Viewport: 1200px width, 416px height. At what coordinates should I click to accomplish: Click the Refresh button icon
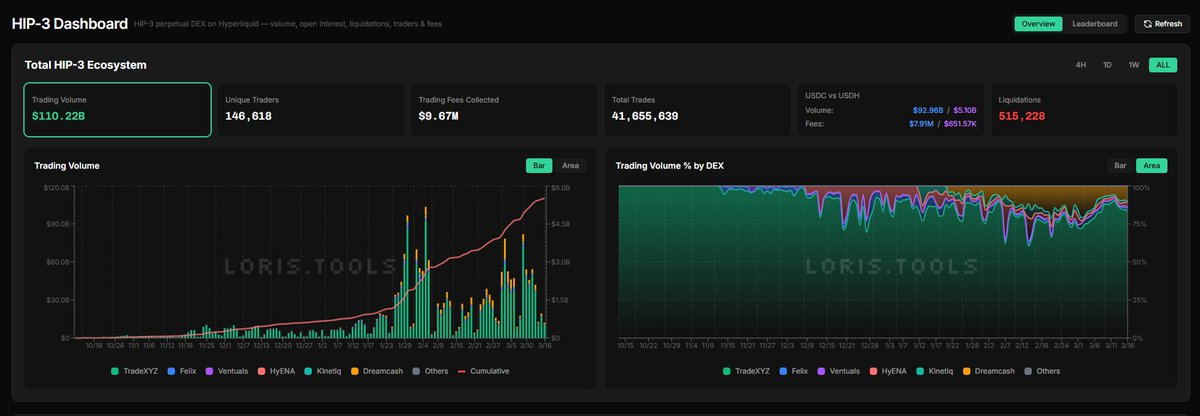point(1146,24)
